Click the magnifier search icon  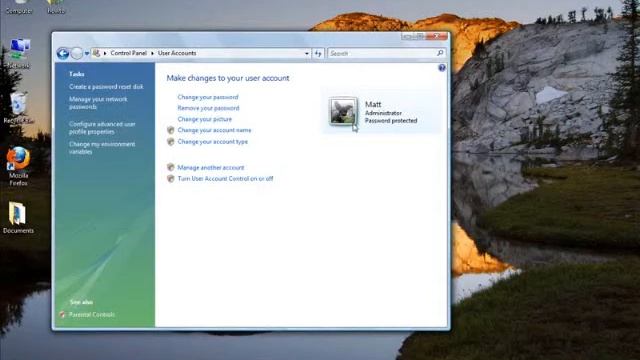440,53
